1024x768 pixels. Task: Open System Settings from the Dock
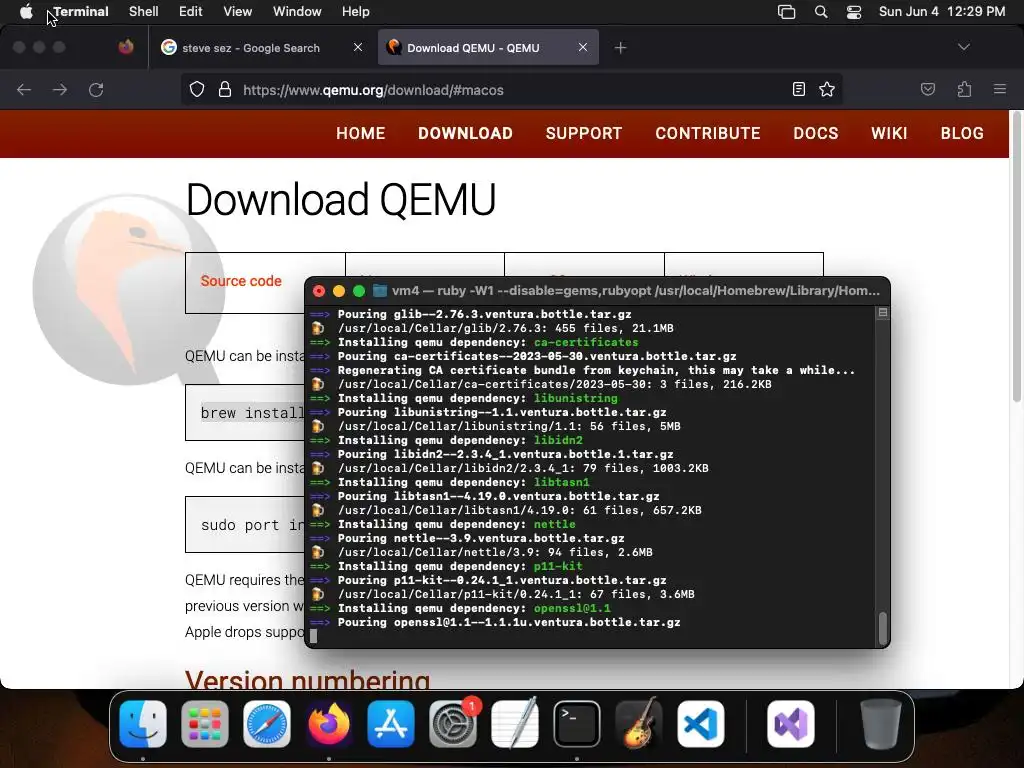tap(453, 724)
